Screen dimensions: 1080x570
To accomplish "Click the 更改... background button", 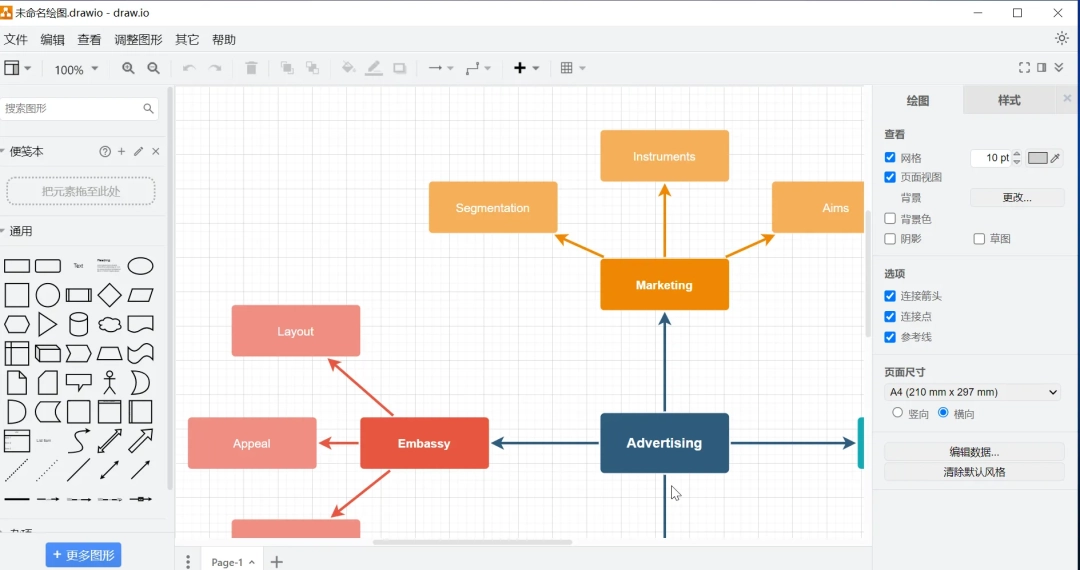I will pos(1017,198).
